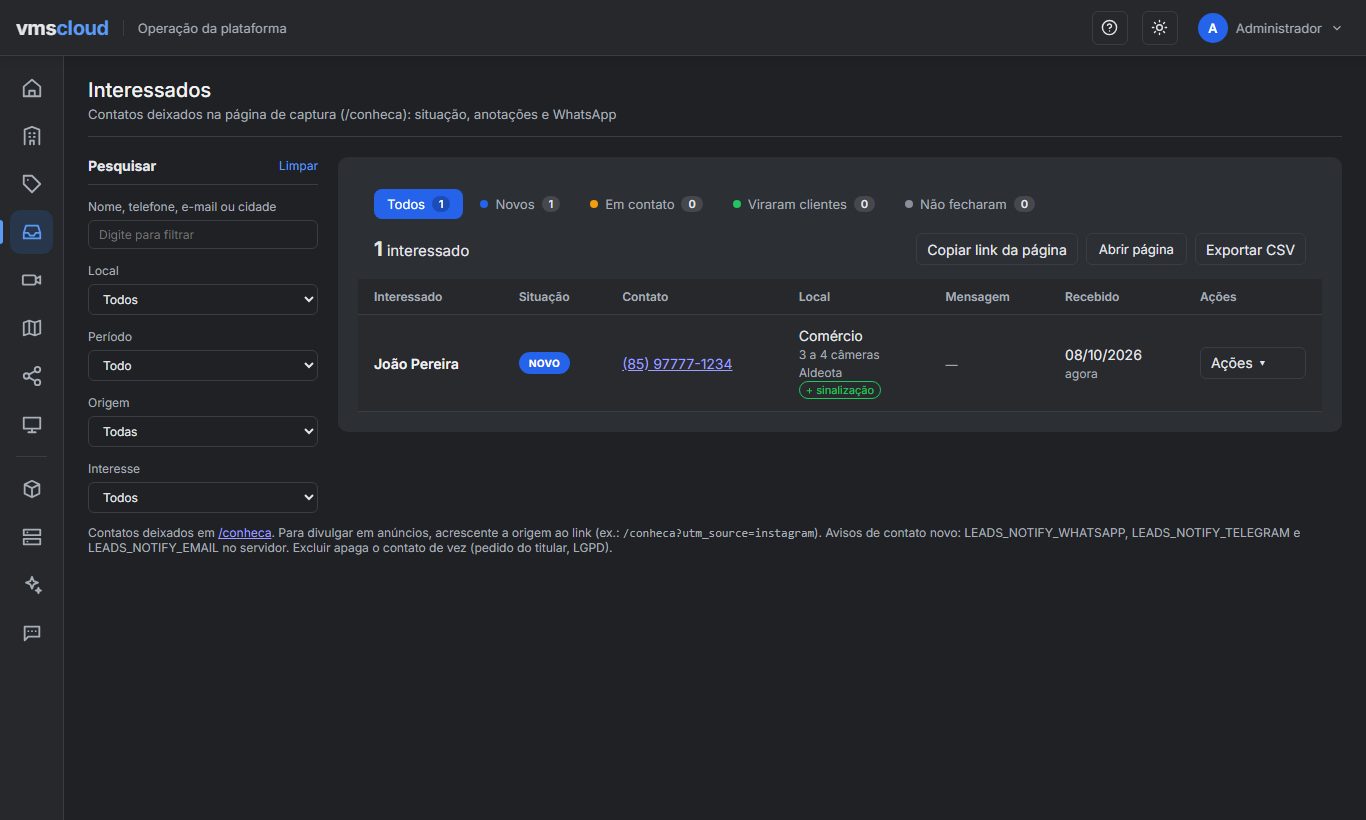Open the map icon in sidebar
The image size is (1366, 820).
pyautogui.click(x=32, y=328)
